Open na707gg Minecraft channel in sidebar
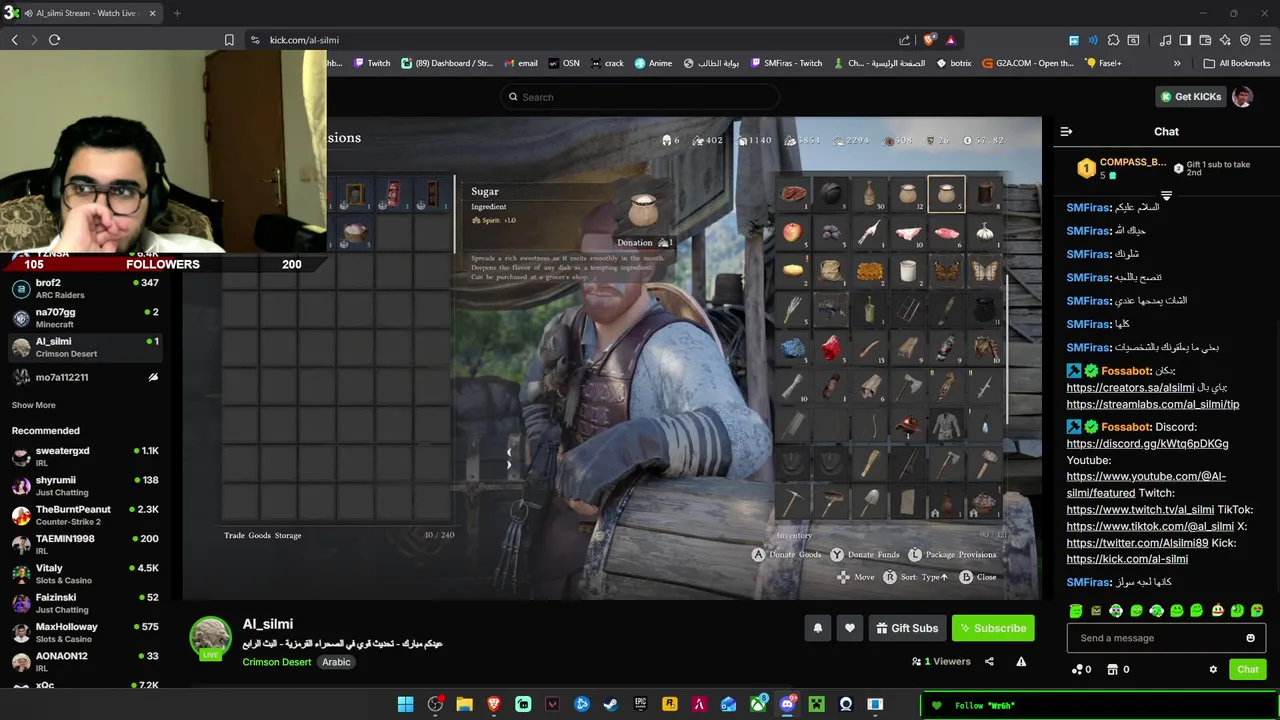 tap(85, 318)
